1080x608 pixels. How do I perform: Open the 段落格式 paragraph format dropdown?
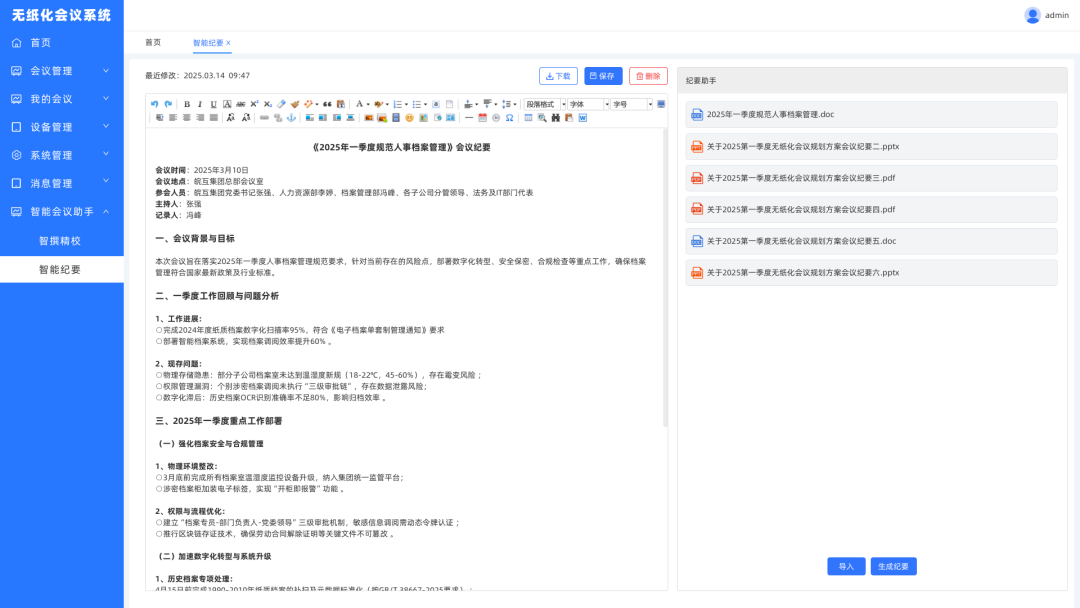pyautogui.click(x=545, y=104)
